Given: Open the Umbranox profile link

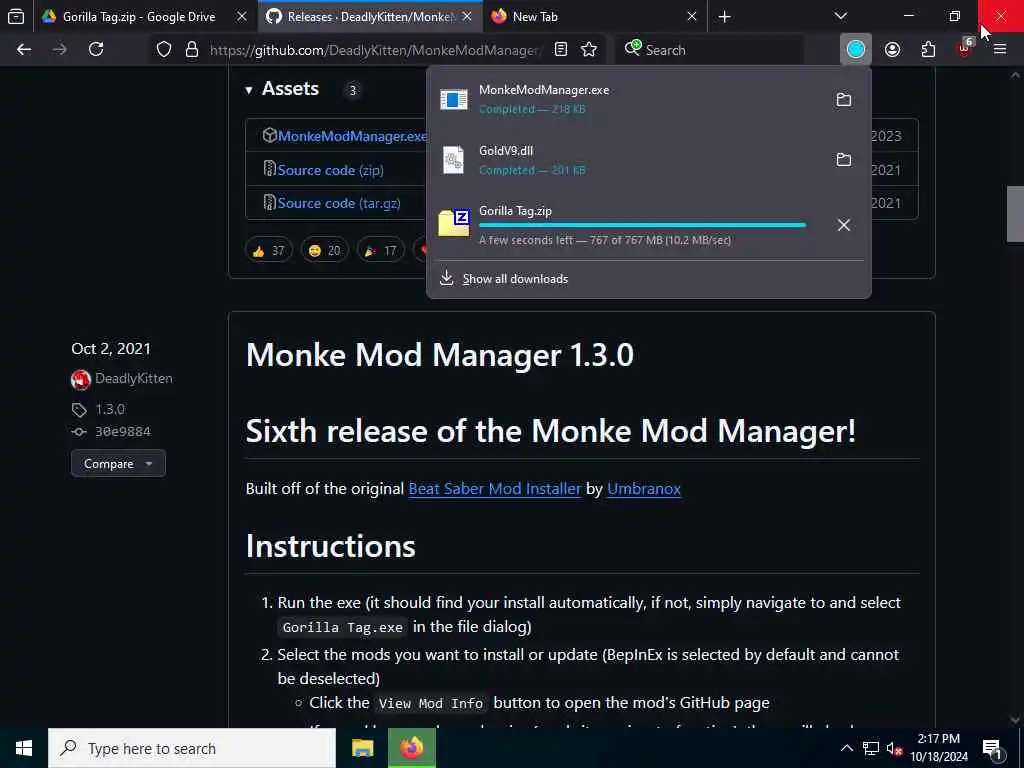Looking at the screenshot, I should [644, 489].
